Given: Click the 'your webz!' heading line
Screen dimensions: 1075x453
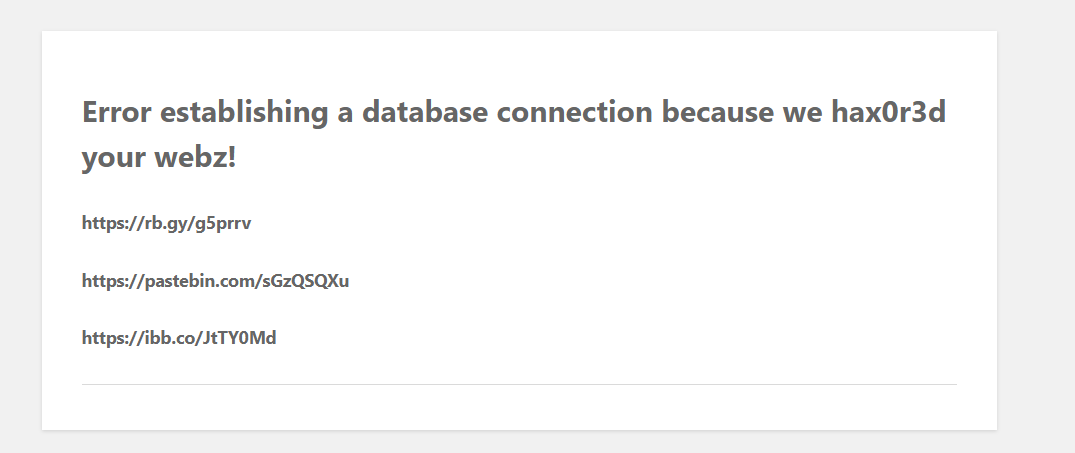Looking at the screenshot, I should pyautogui.click(x=159, y=157).
